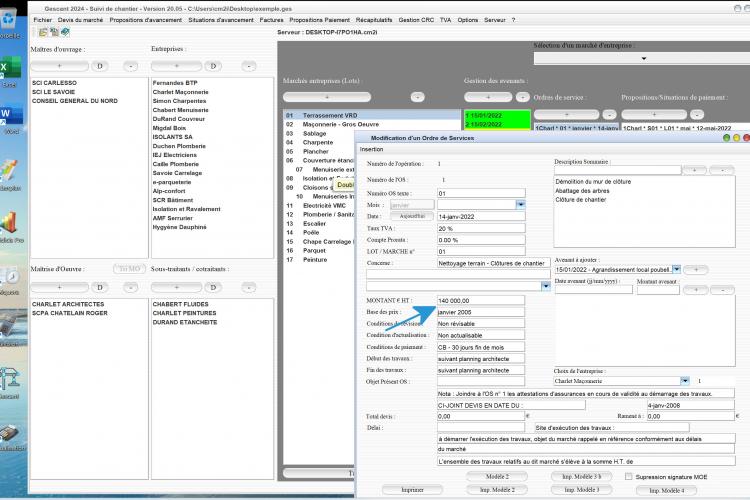Add a Marché entreprise (Lot) with +

327,97
